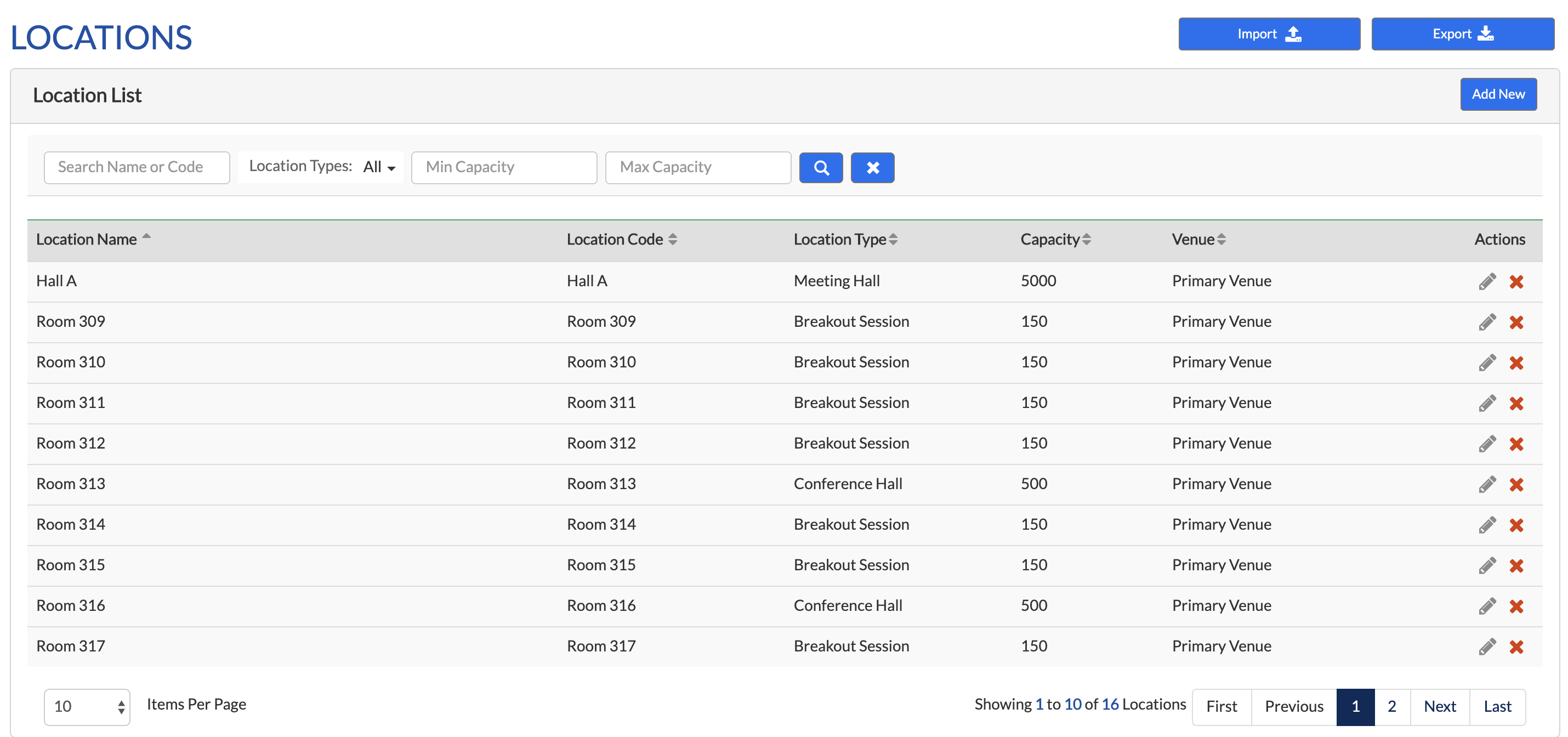Clear filters with the X button

click(872, 167)
